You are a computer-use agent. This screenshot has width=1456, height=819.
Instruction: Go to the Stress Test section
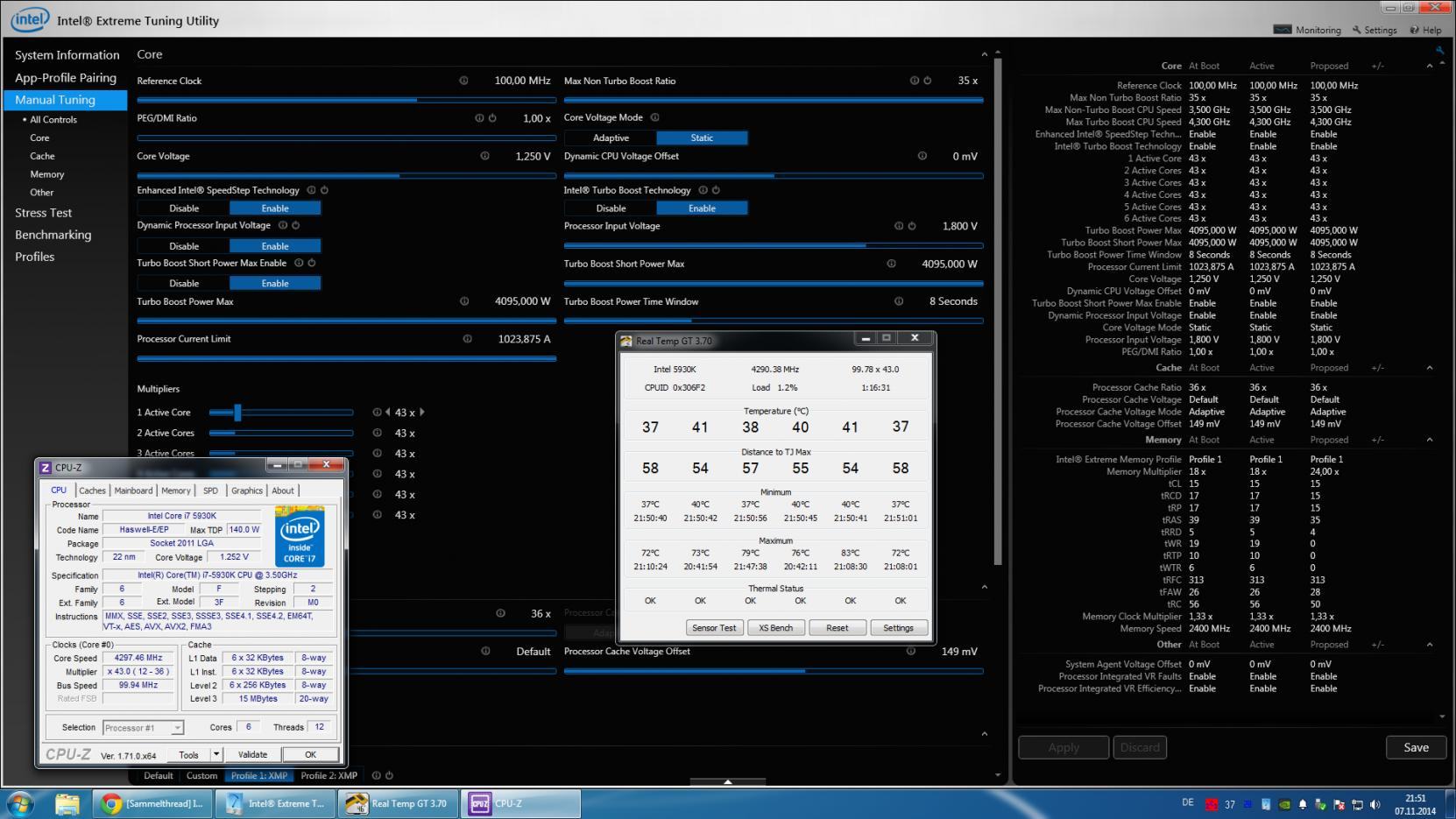coord(43,213)
